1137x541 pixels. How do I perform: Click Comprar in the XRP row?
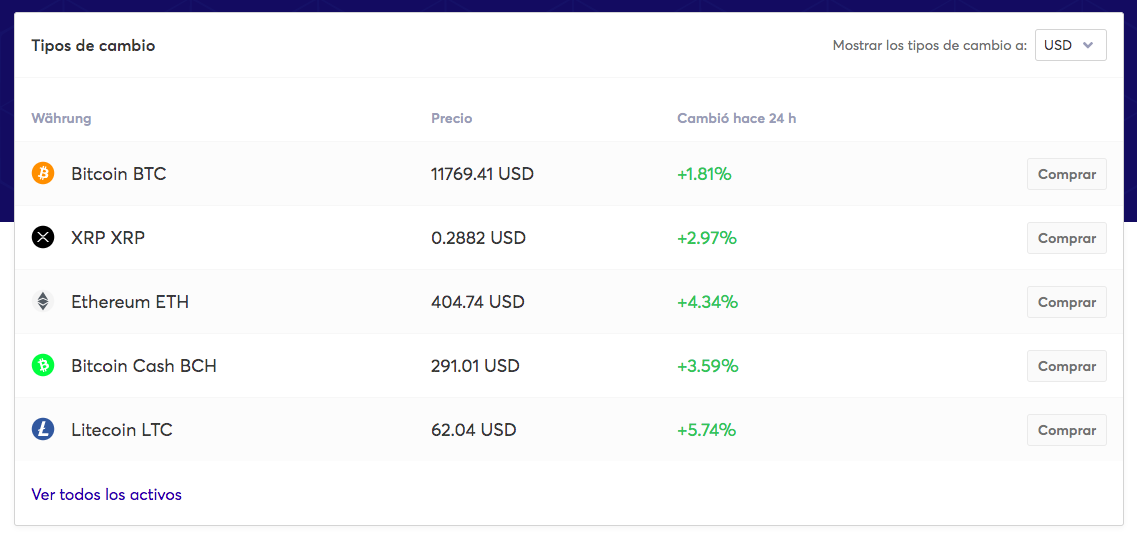click(x=1067, y=238)
